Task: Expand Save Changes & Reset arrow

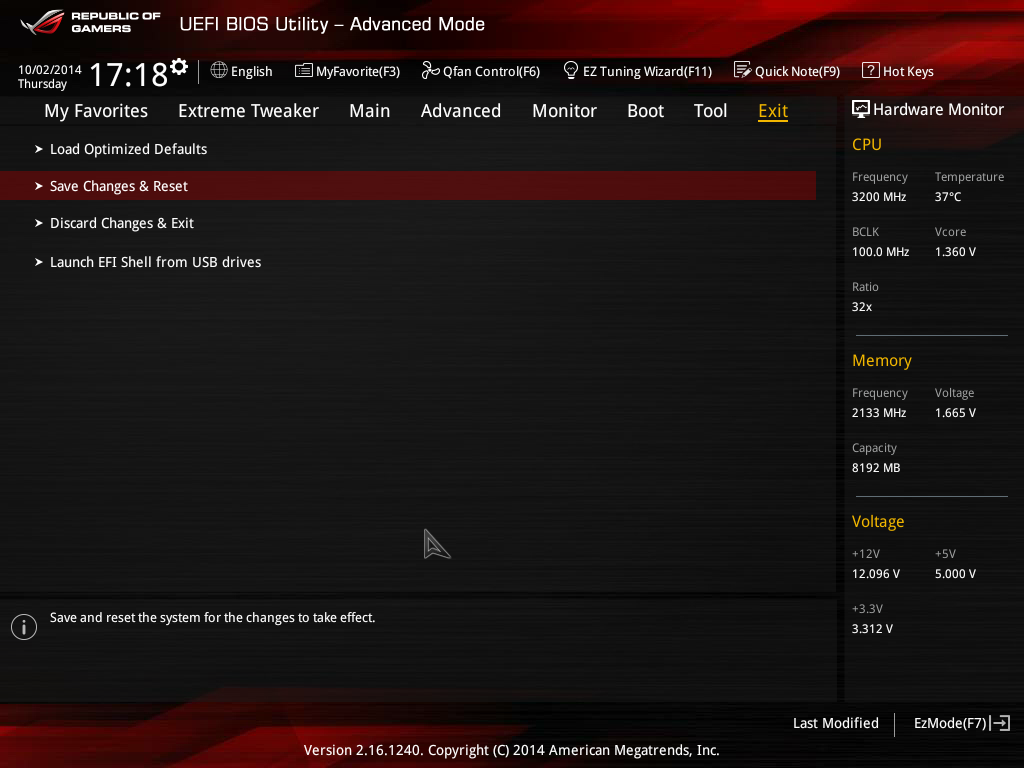Action: (x=39, y=186)
